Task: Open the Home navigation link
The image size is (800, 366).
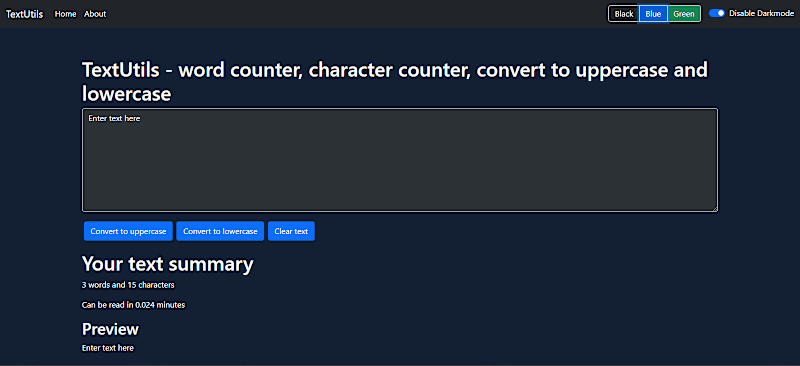Action: 65,14
